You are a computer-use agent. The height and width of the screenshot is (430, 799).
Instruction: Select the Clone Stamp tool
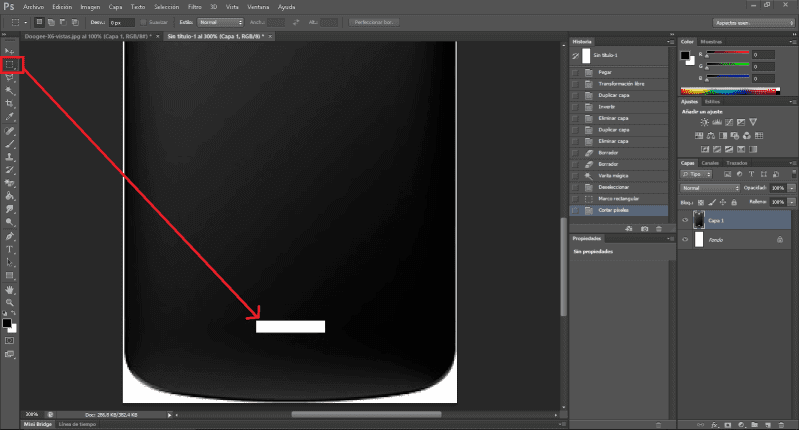pyautogui.click(x=9, y=157)
